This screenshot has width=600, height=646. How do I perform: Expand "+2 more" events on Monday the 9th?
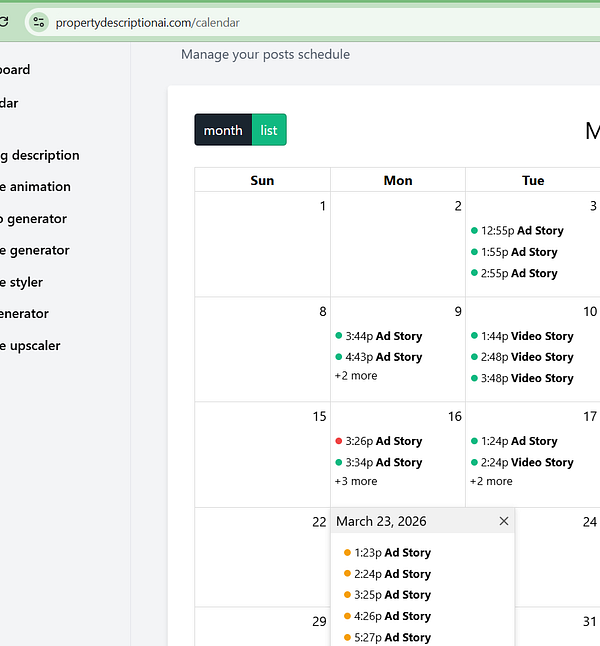pos(356,376)
